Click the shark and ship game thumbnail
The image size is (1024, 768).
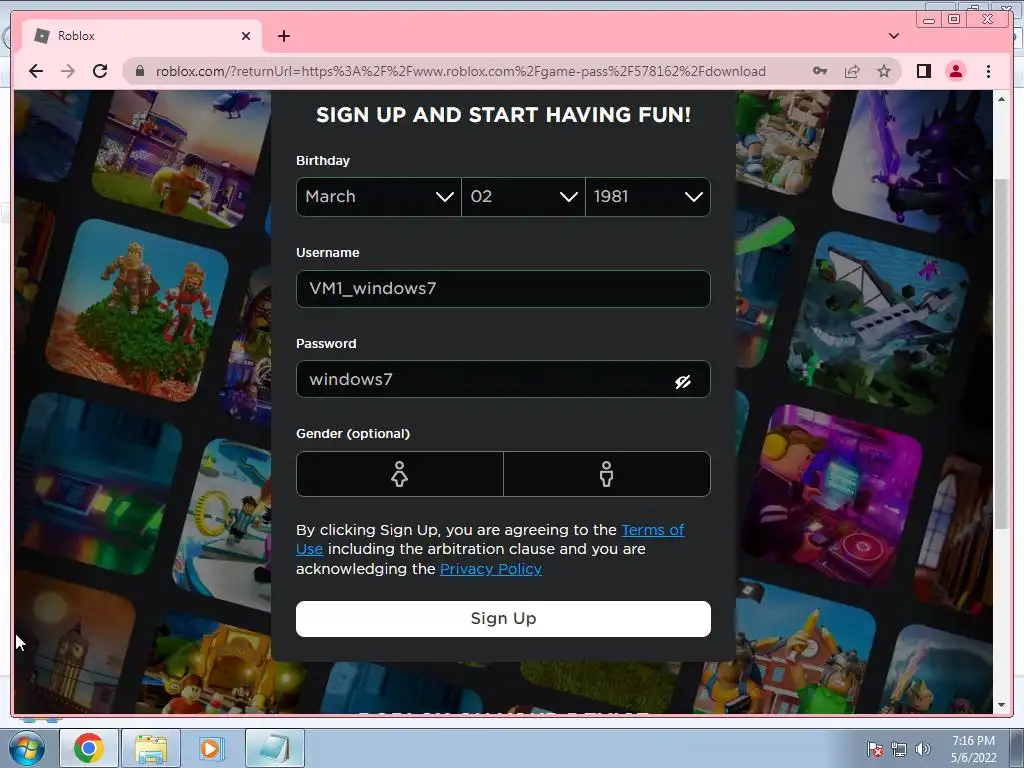(x=878, y=323)
